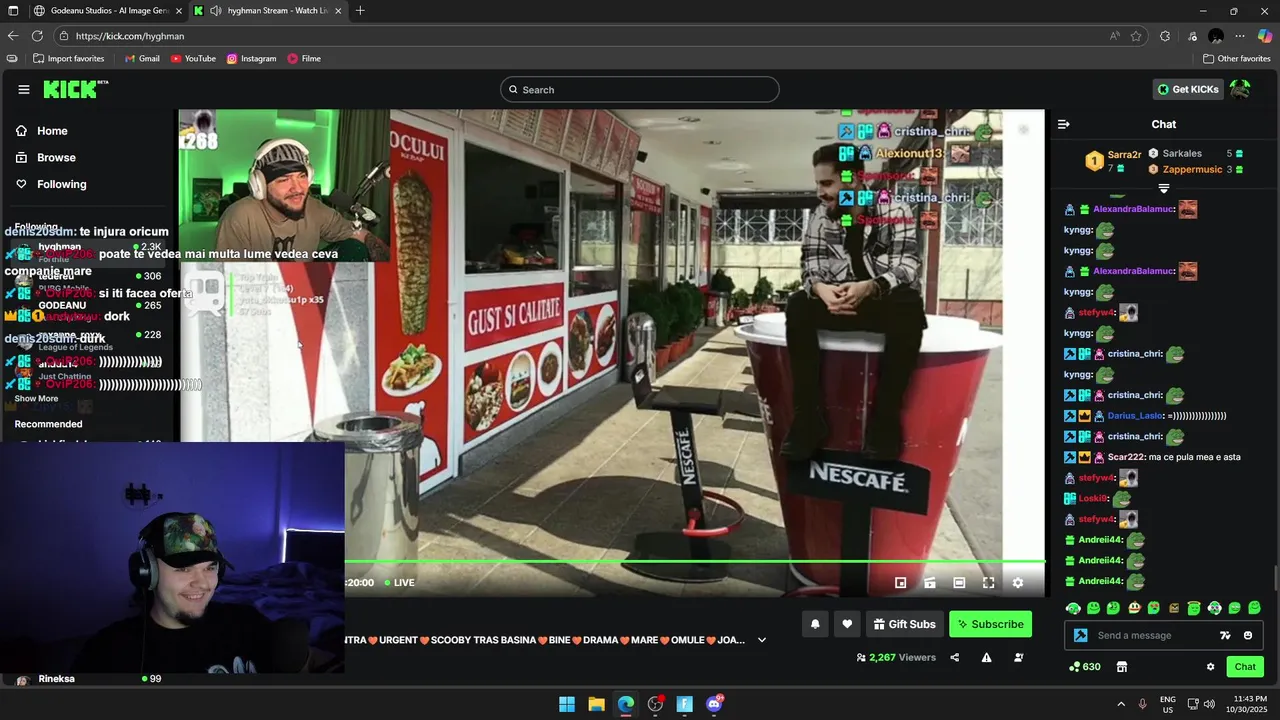The width and height of the screenshot is (1280, 720).
Task: Open Darius_Lasio username in chat
Action: 1136,416
